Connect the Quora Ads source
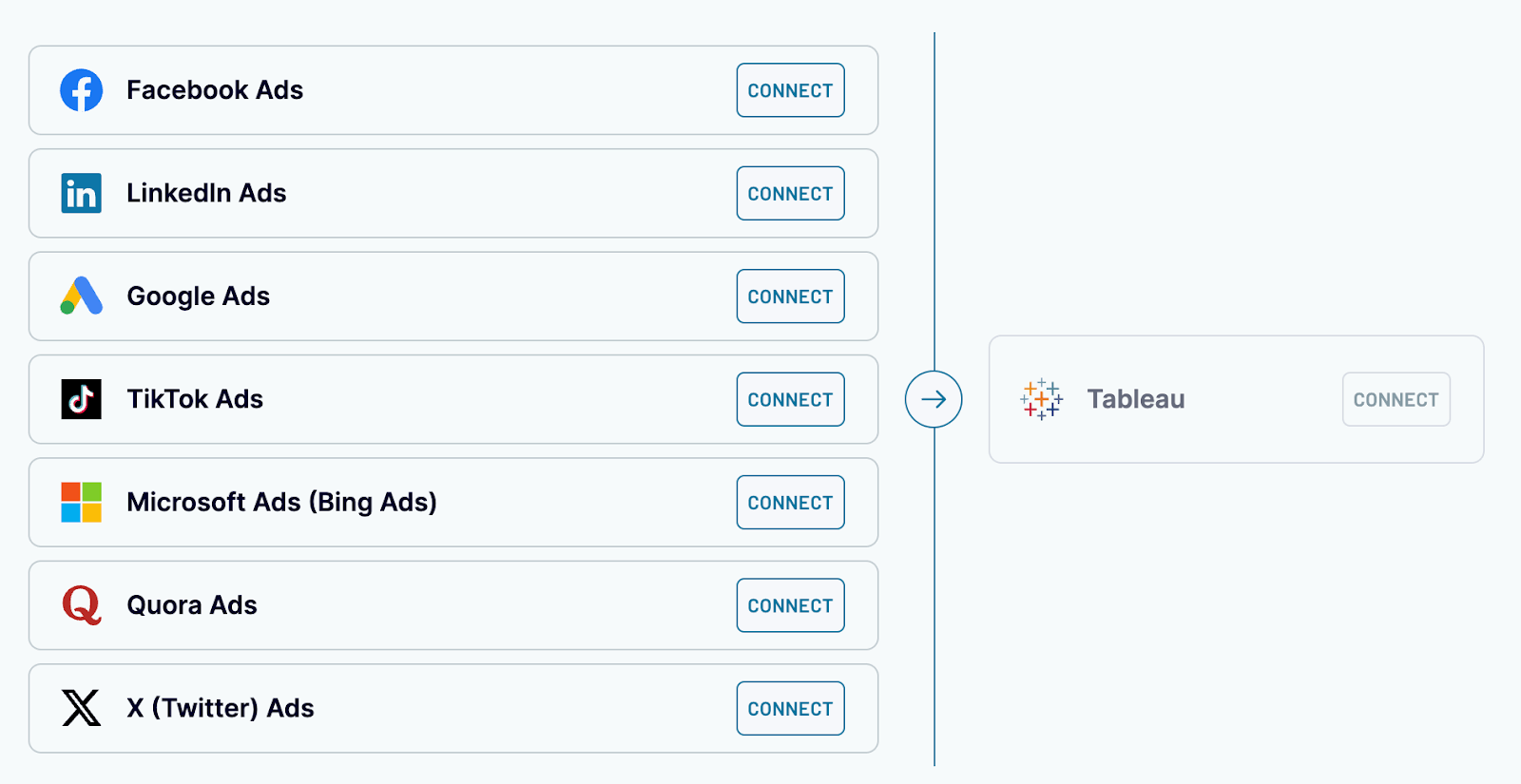Viewport: 1521px width, 784px height. point(790,605)
